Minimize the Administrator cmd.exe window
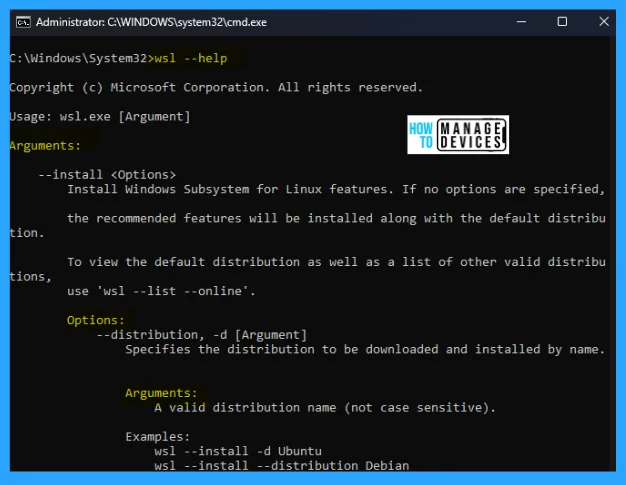Screen dimensions: 626x485 (521, 22)
